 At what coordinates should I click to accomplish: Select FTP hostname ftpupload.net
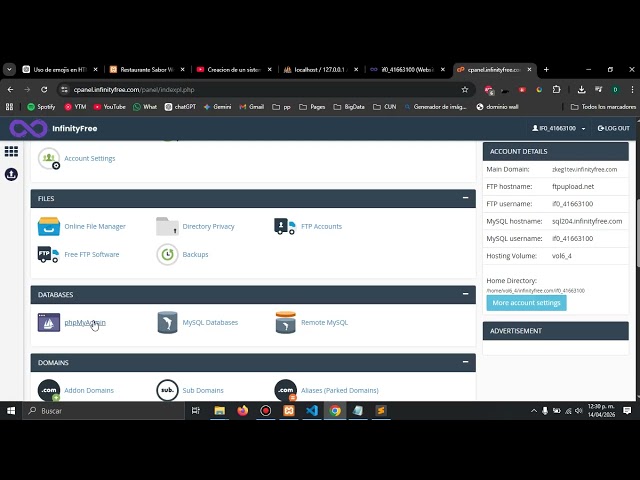[x=573, y=187]
